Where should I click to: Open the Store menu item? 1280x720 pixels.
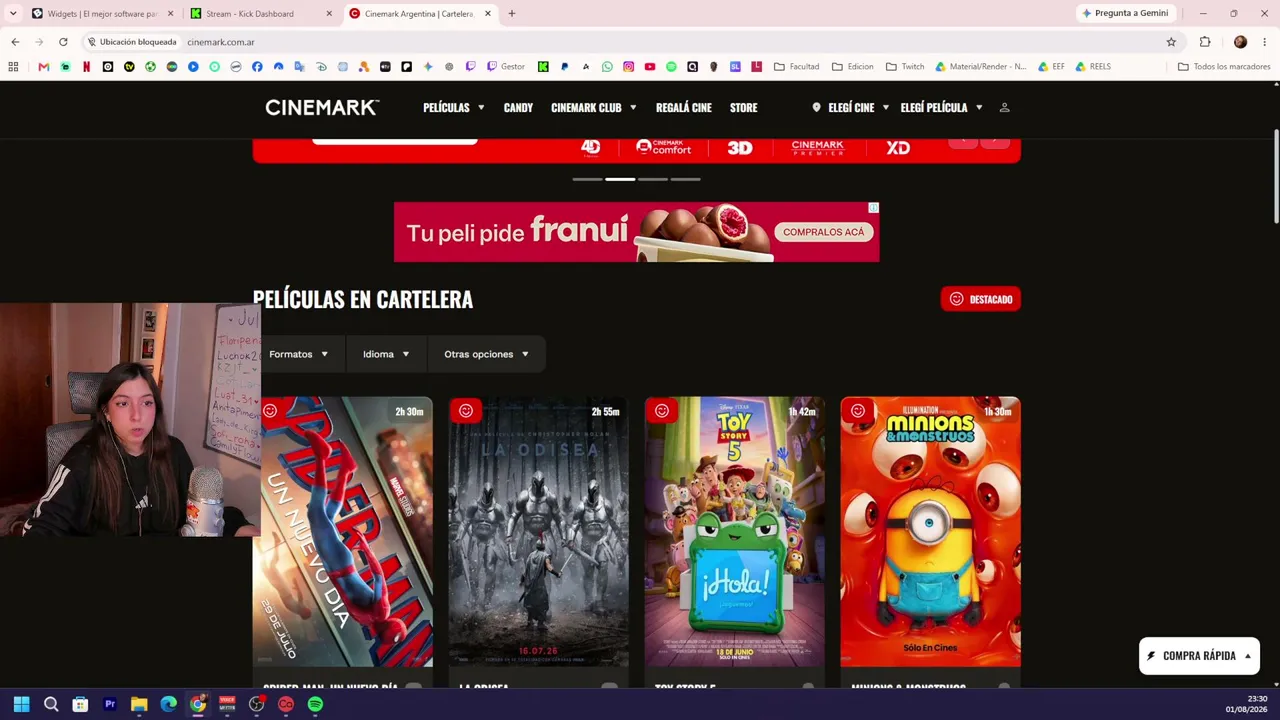click(744, 107)
